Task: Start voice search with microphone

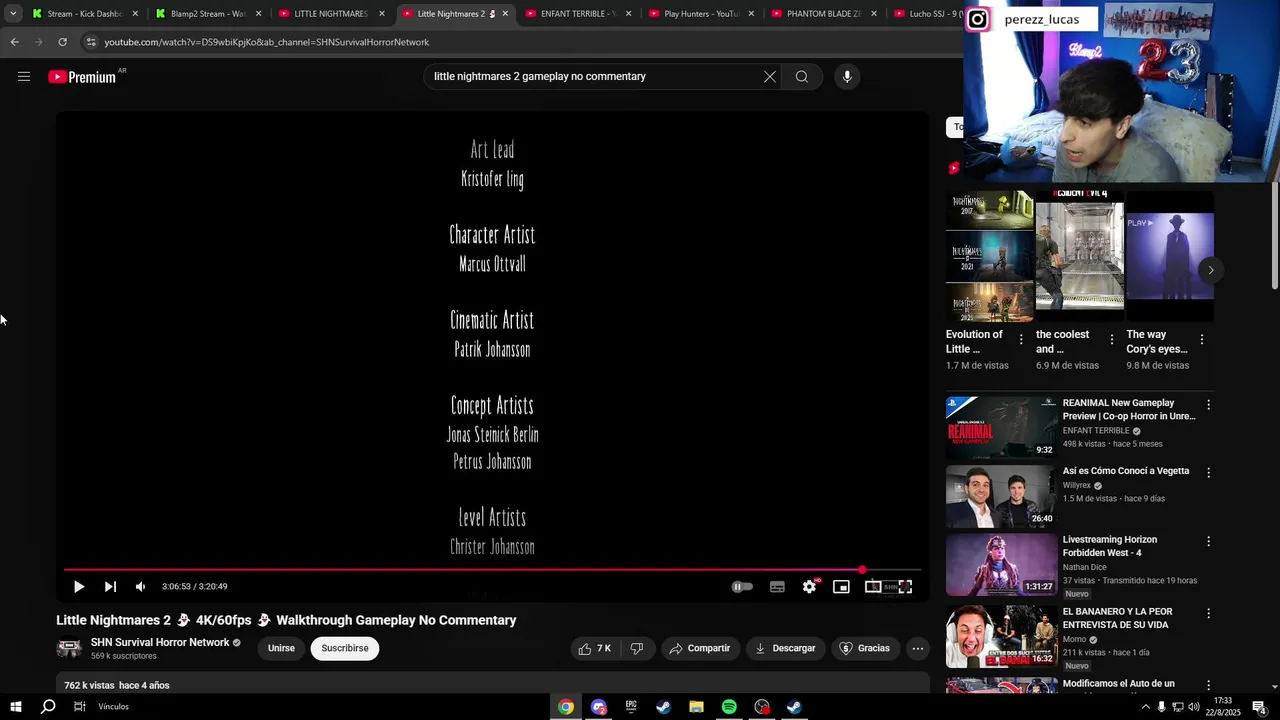Action: coord(847,76)
